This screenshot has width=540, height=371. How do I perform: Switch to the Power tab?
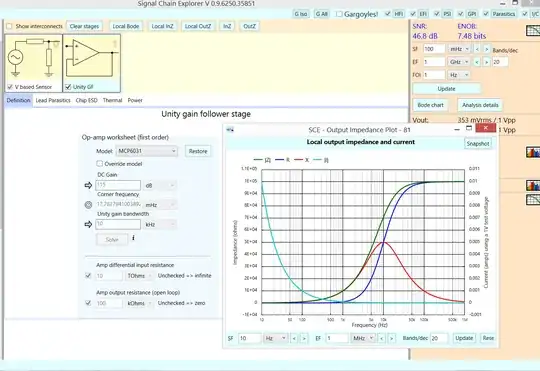tap(135, 100)
